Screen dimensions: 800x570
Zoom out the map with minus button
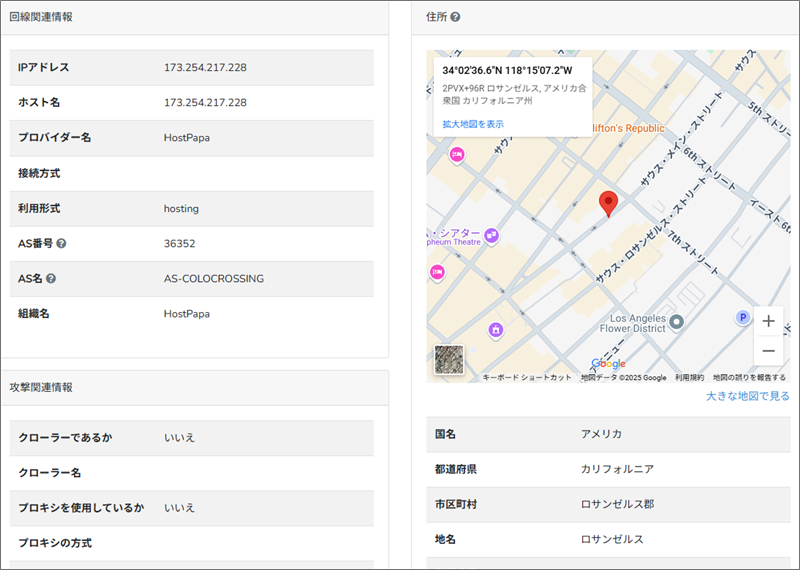tap(768, 351)
